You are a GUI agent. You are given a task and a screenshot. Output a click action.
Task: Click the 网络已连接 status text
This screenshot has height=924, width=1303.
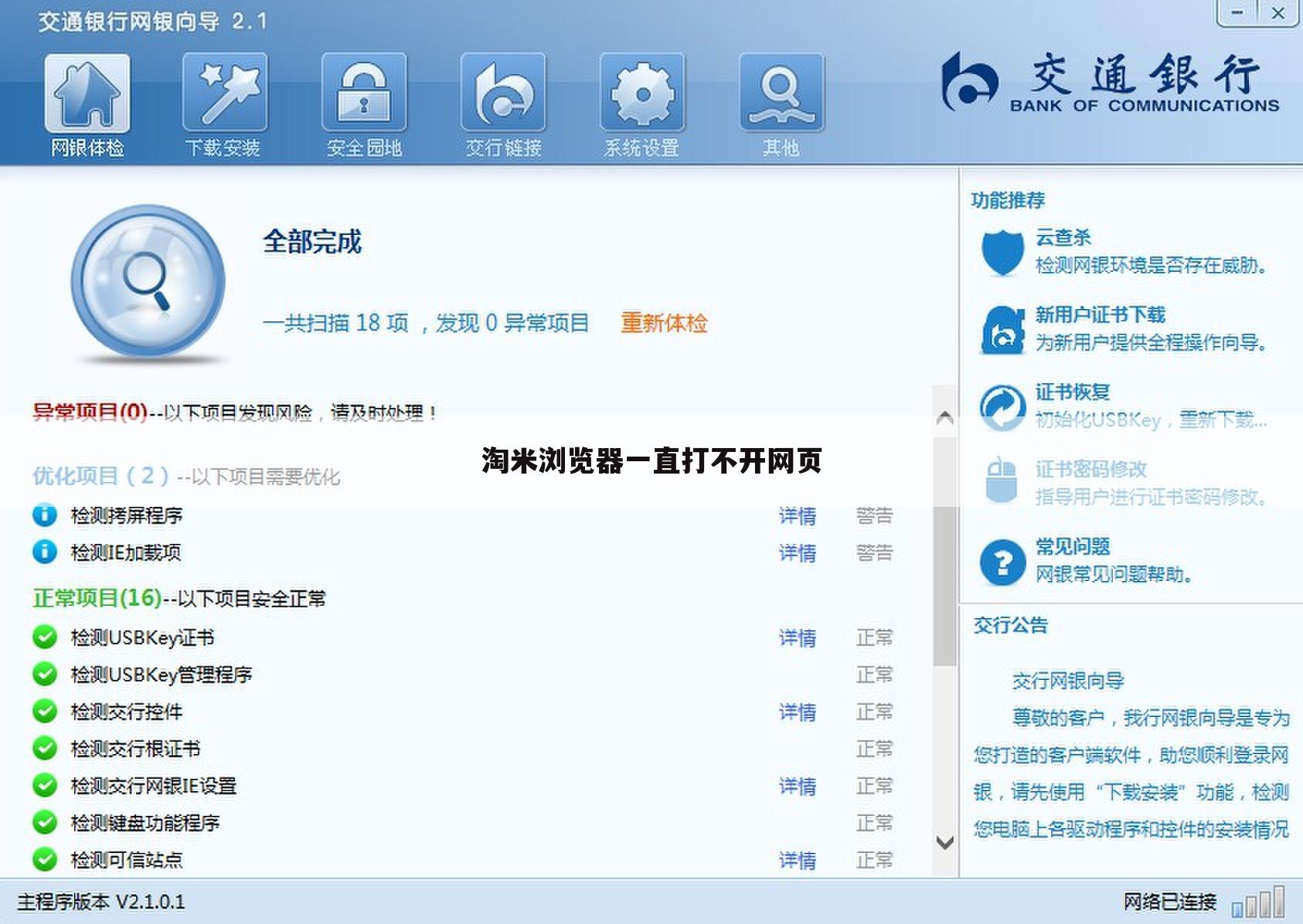[1170, 902]
